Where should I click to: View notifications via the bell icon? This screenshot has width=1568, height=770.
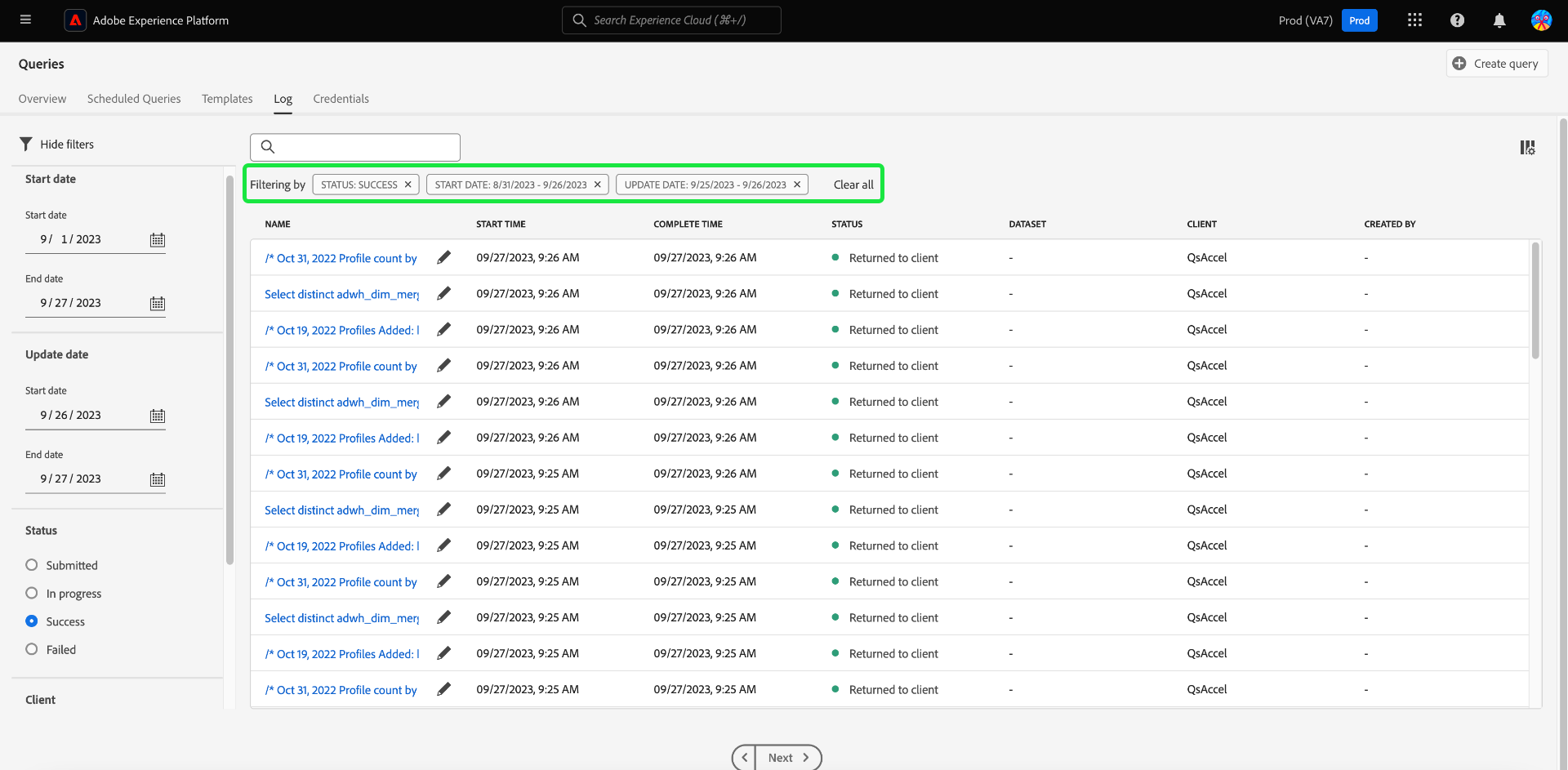pos(1499,20)
